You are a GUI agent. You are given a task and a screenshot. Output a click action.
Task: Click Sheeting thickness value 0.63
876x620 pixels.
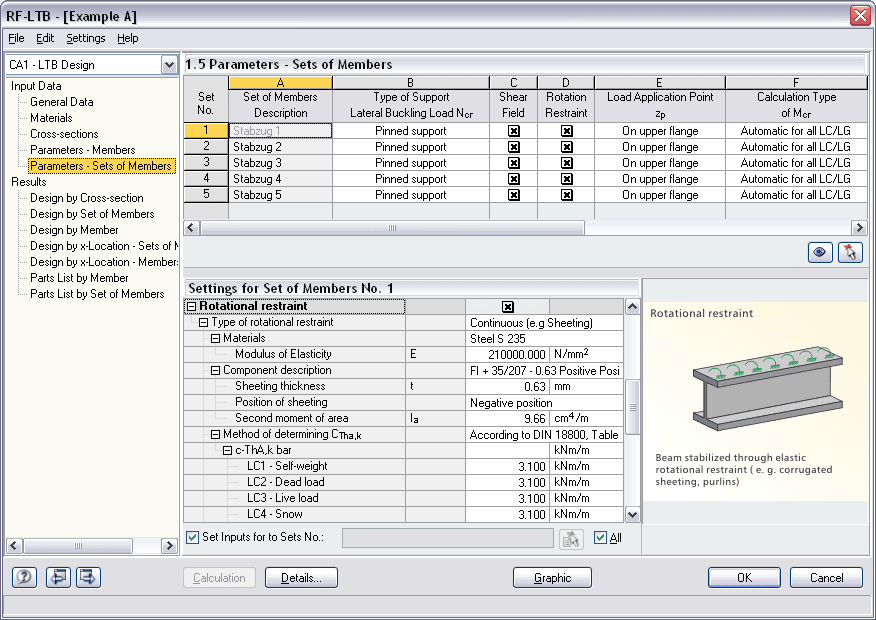(x=507, y=387)
